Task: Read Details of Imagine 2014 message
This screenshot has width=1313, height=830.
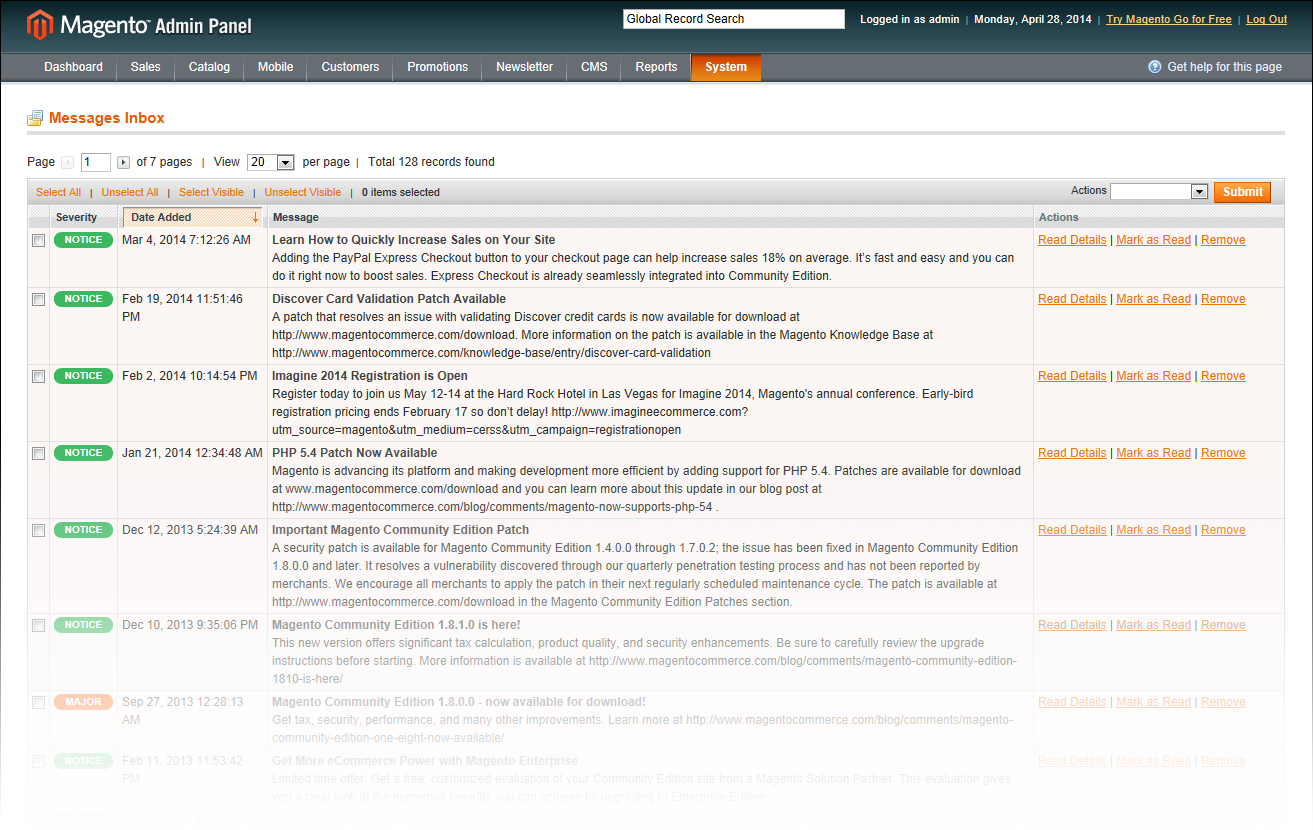Action: 1072,376
